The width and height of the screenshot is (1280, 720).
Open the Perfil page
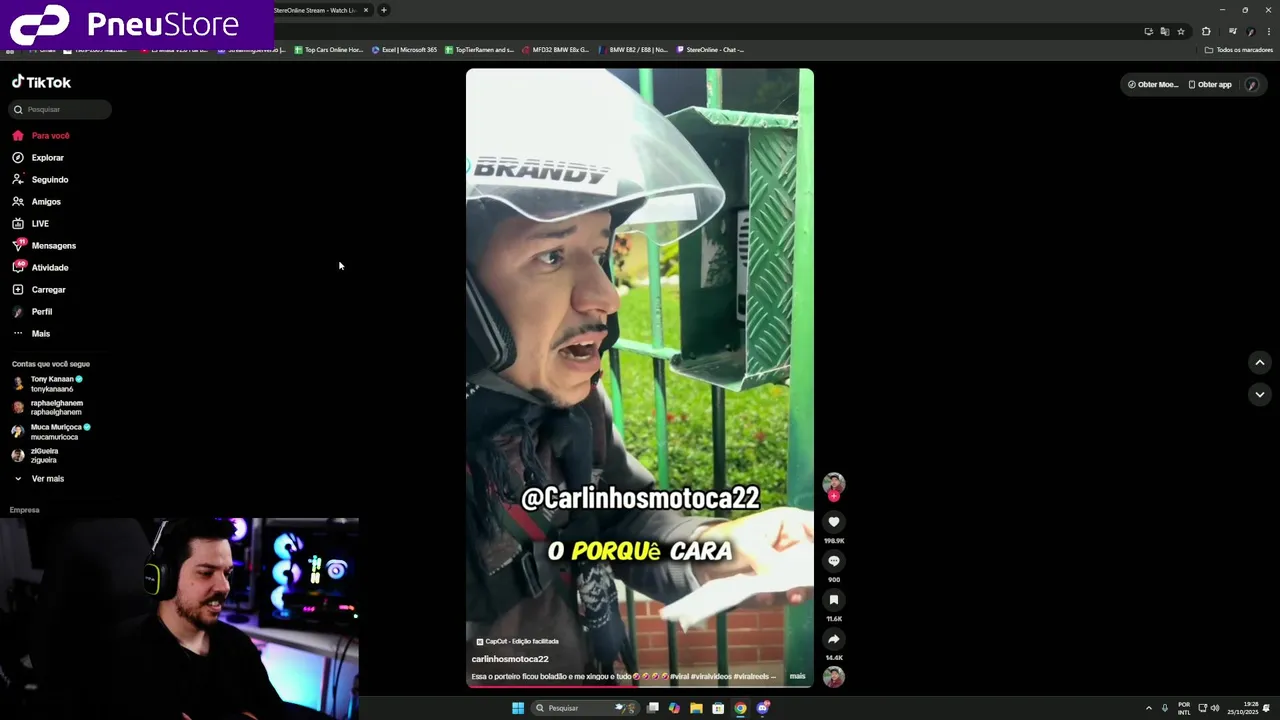(x=32, y=311)
